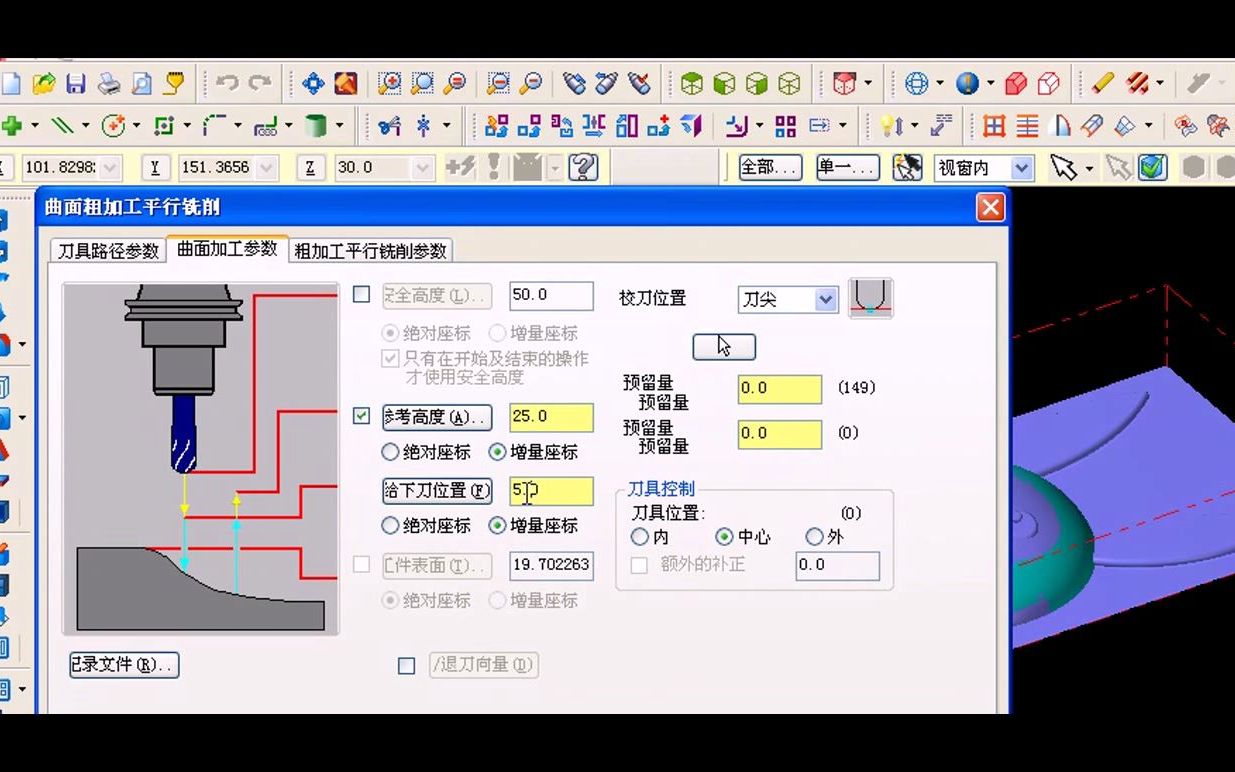Image resolution: width=1235 pixels, height=772 pixels.
Task: Select the pan/move view tool
Action: coord(313,84)
